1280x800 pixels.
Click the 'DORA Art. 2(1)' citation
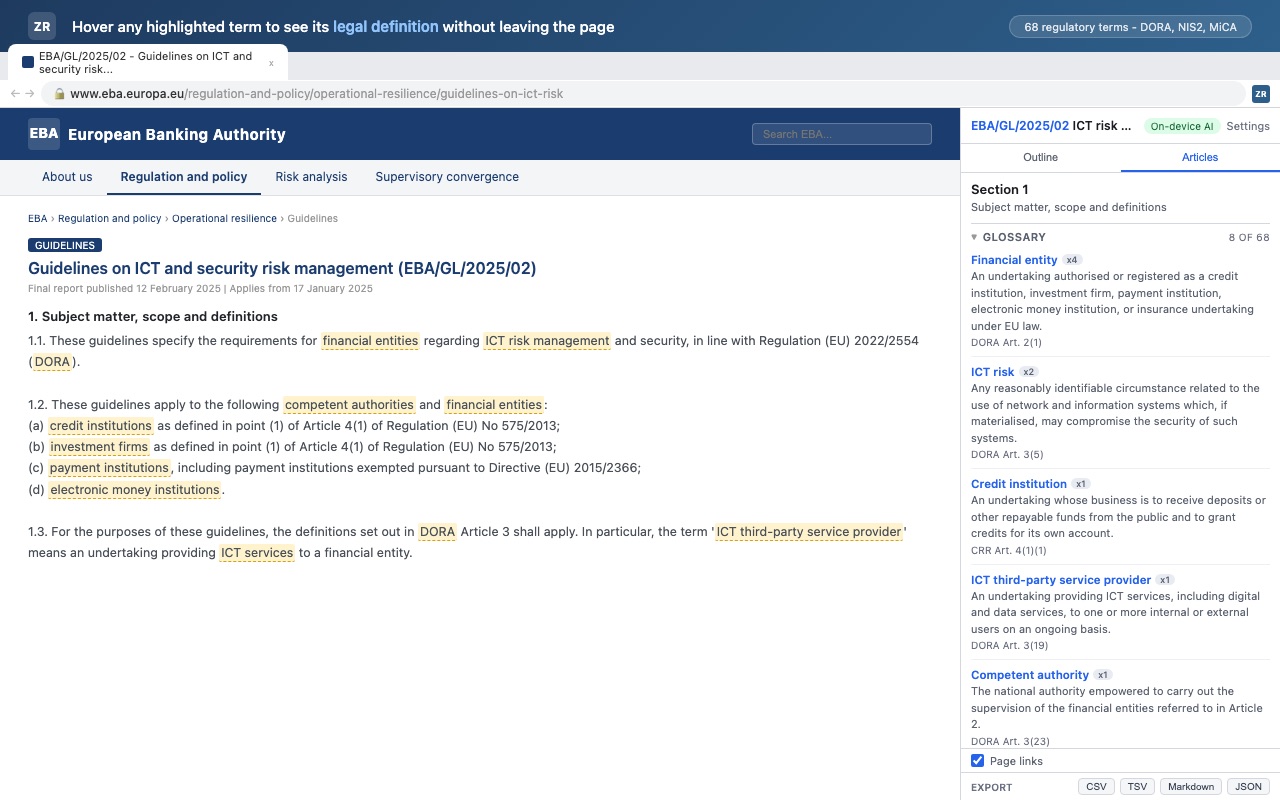1006,343
